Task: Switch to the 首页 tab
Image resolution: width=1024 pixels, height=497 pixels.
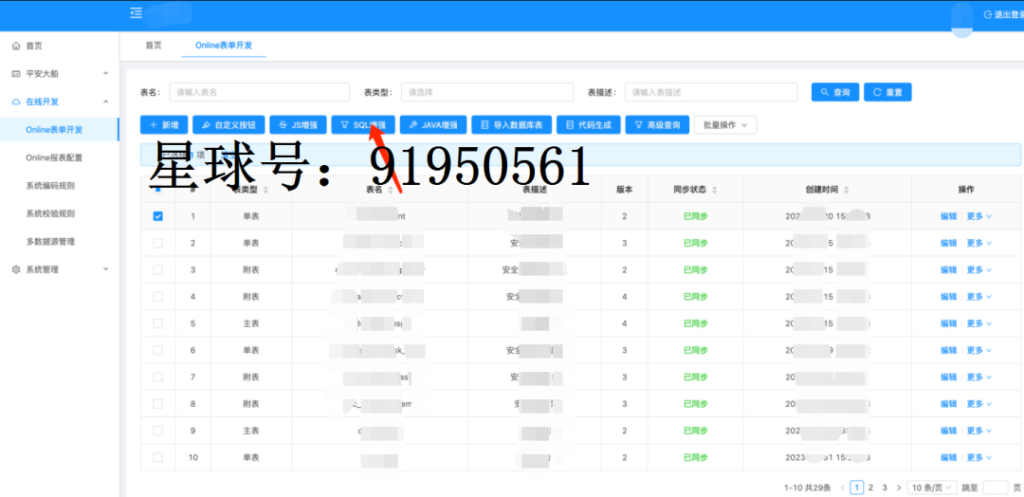Action: (153, 46)
